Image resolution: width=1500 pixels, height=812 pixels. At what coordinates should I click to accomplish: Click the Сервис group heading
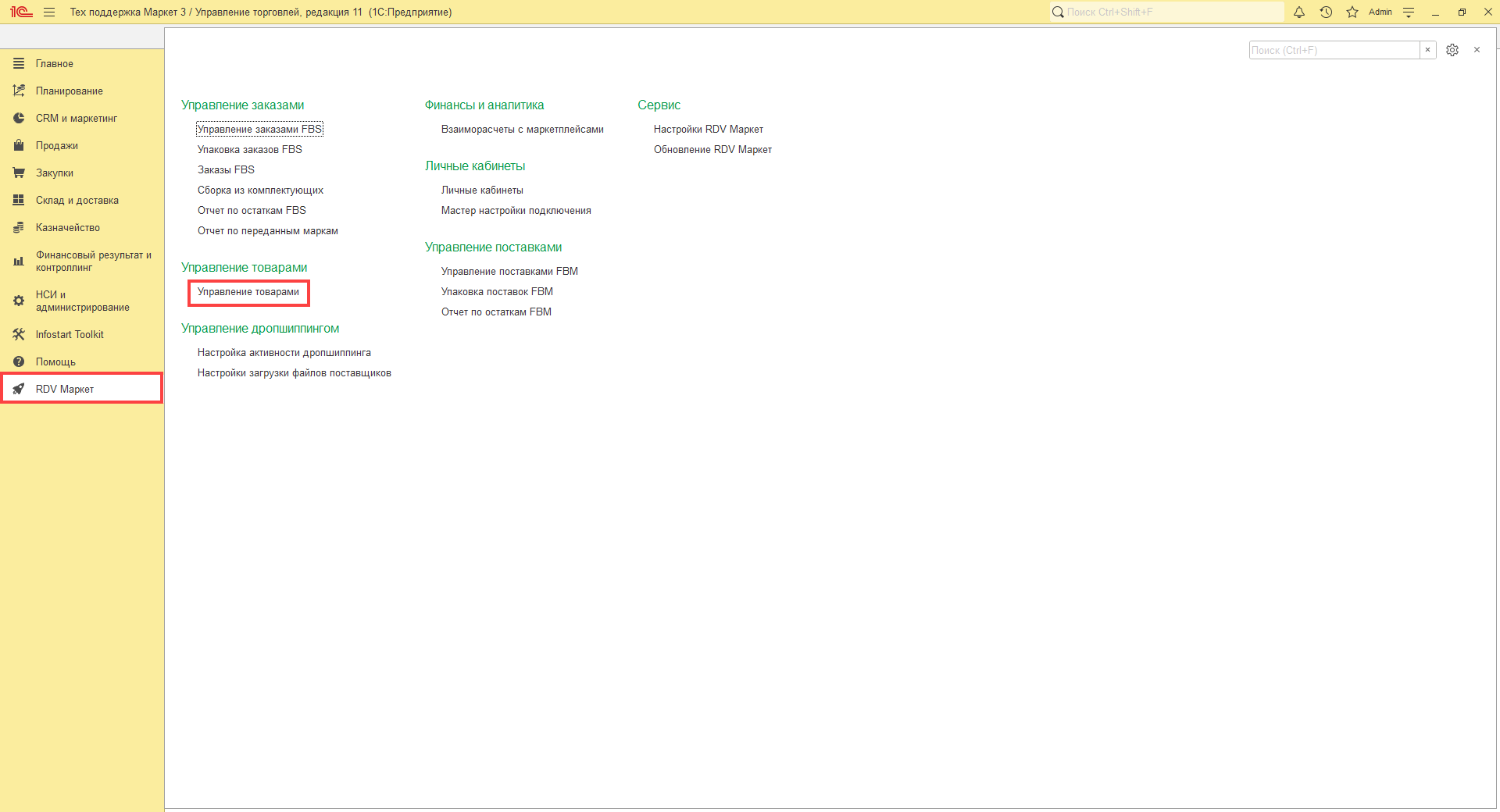click(x=659, y=105)
